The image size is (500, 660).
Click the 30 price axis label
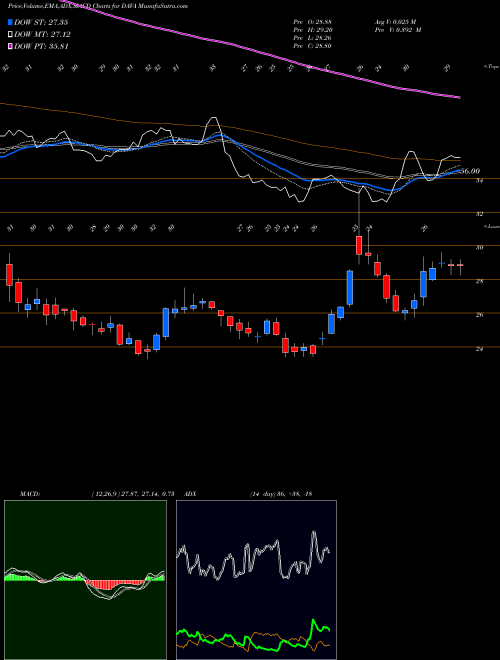pos(479,248)
